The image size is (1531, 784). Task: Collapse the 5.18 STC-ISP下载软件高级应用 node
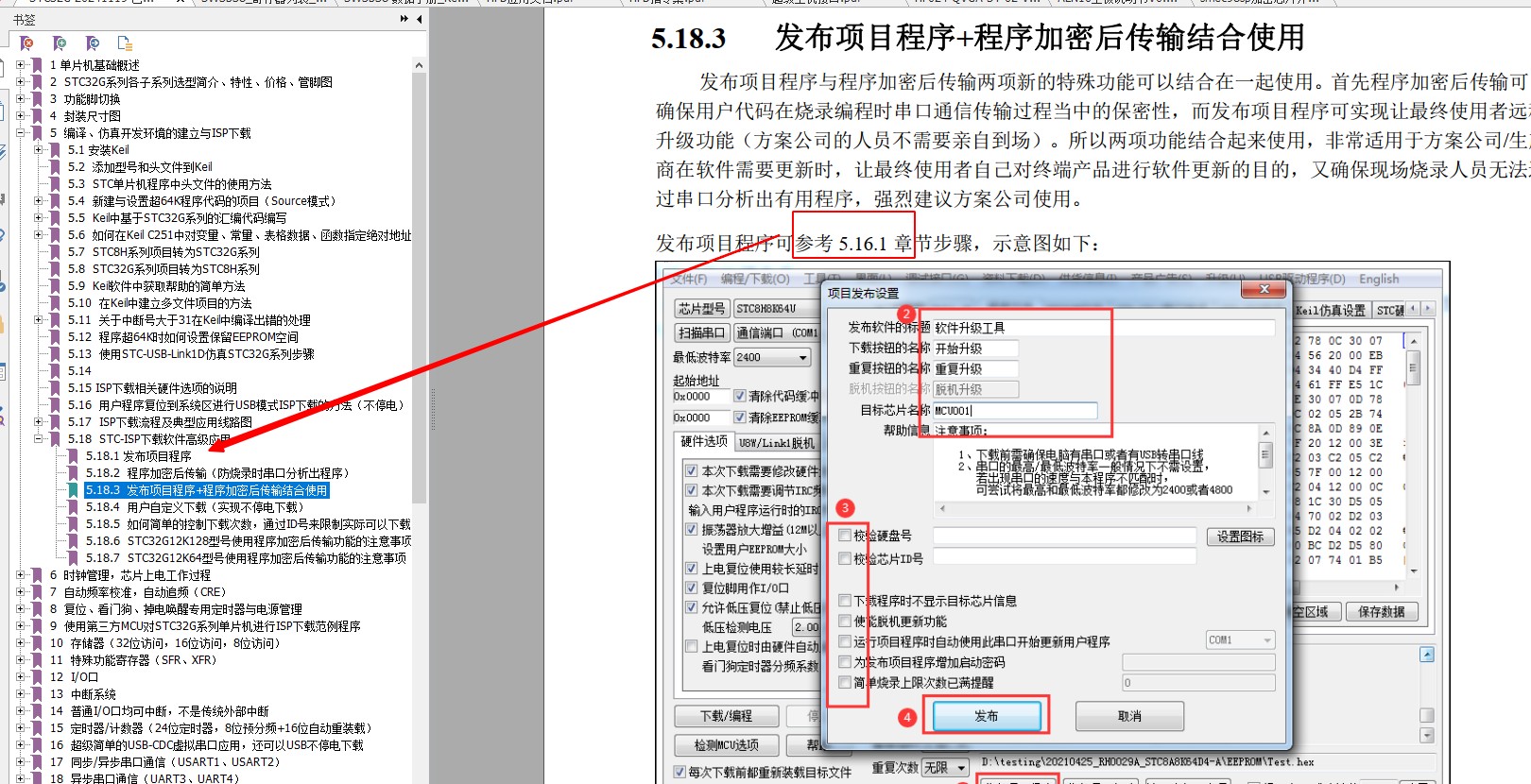tap(39, 439)
